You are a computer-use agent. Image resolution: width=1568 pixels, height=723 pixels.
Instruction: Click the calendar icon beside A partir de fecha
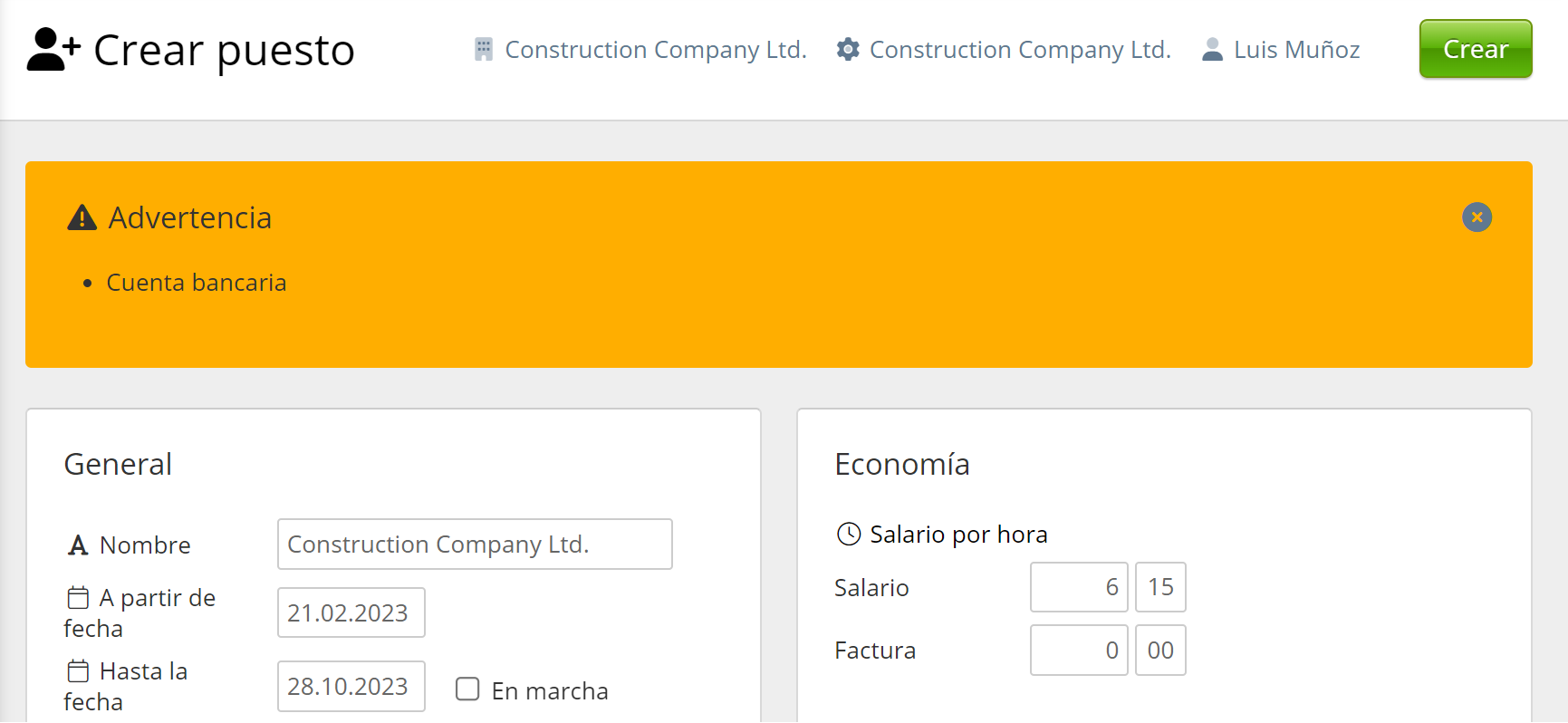click(78, 598)
